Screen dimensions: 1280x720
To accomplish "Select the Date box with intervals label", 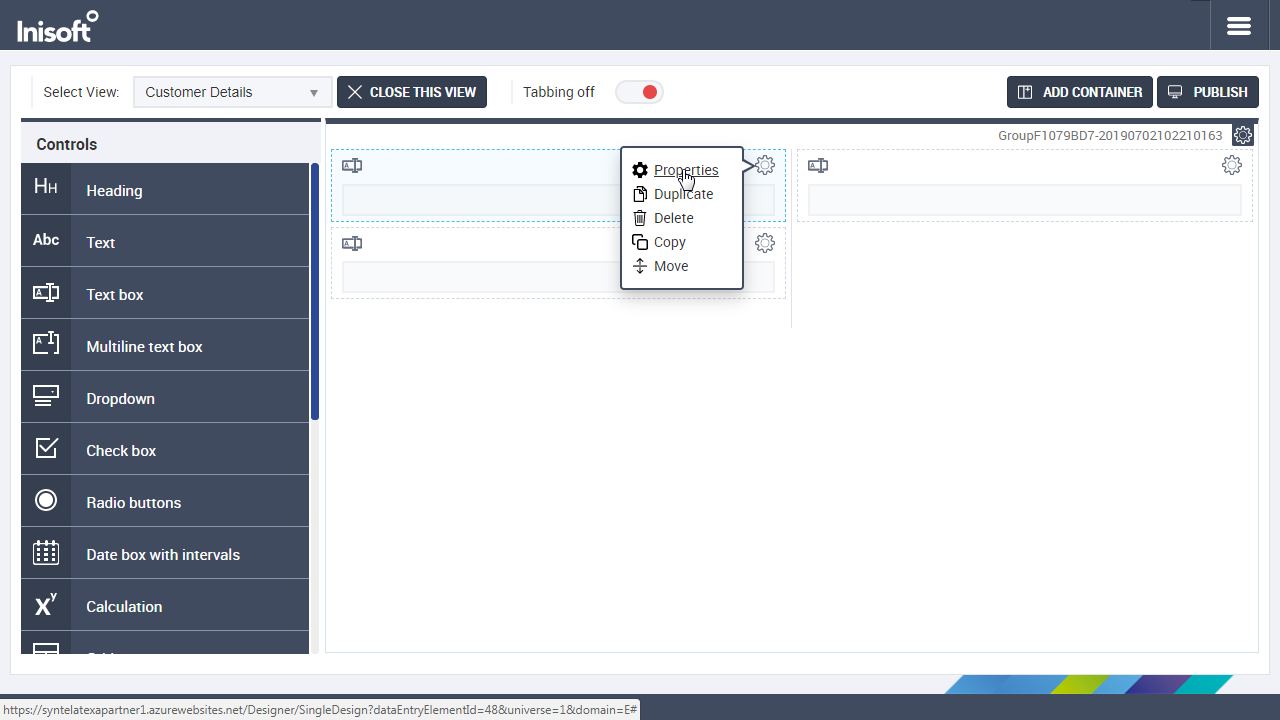I will (163, 554).
